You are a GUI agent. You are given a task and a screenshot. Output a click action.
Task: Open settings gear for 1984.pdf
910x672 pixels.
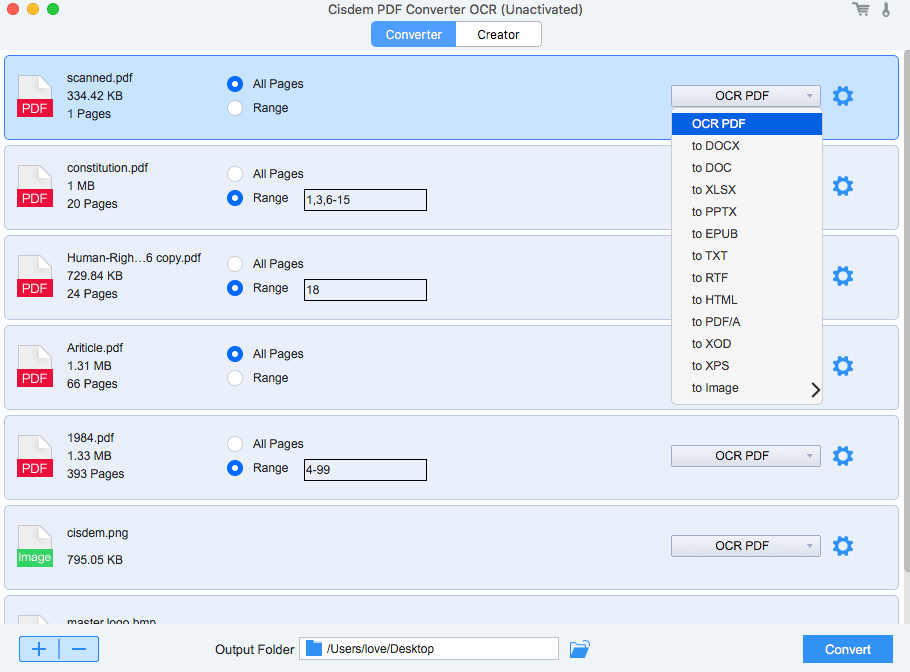point(843,456)
